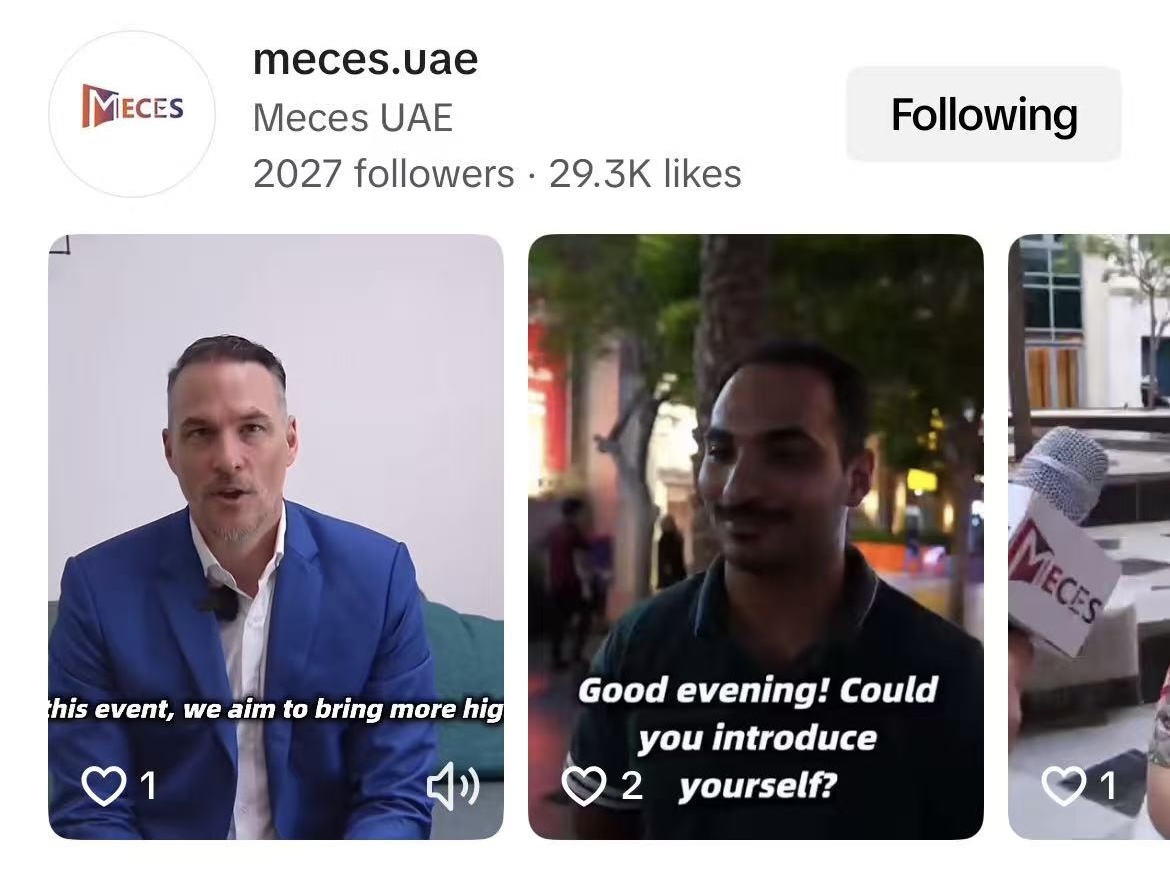
Task: Click the lapel microphone on blue blazer
Action: tap(218, 601)
